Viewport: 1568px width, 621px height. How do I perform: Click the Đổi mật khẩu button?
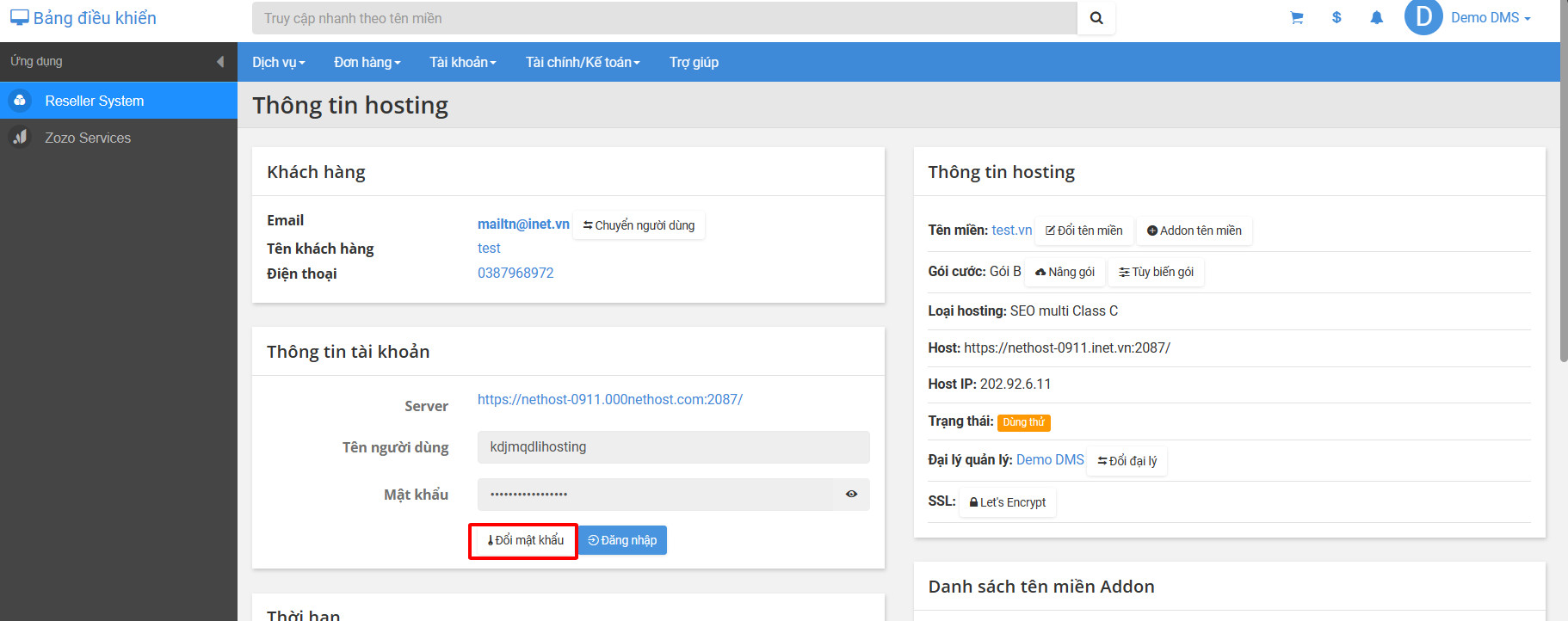(x=524, y=540)
